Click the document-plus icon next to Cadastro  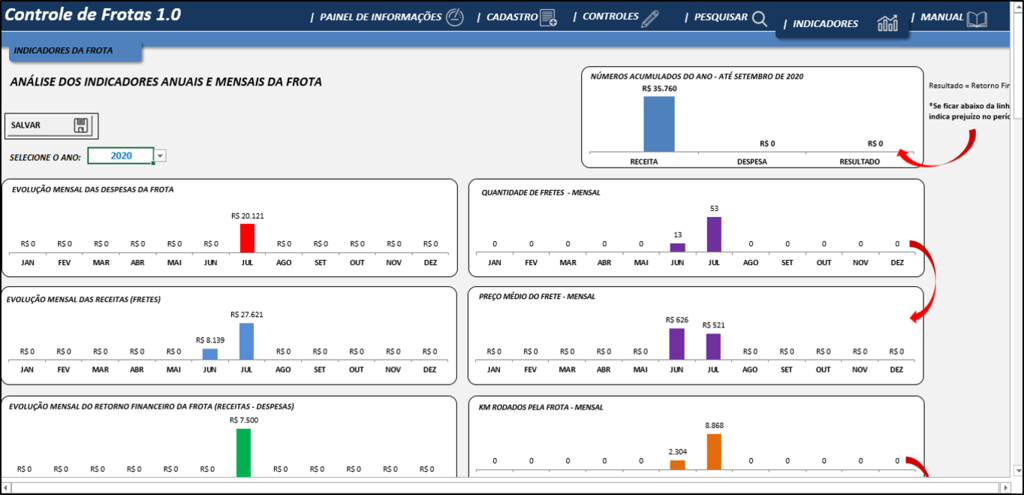[548, 18]
